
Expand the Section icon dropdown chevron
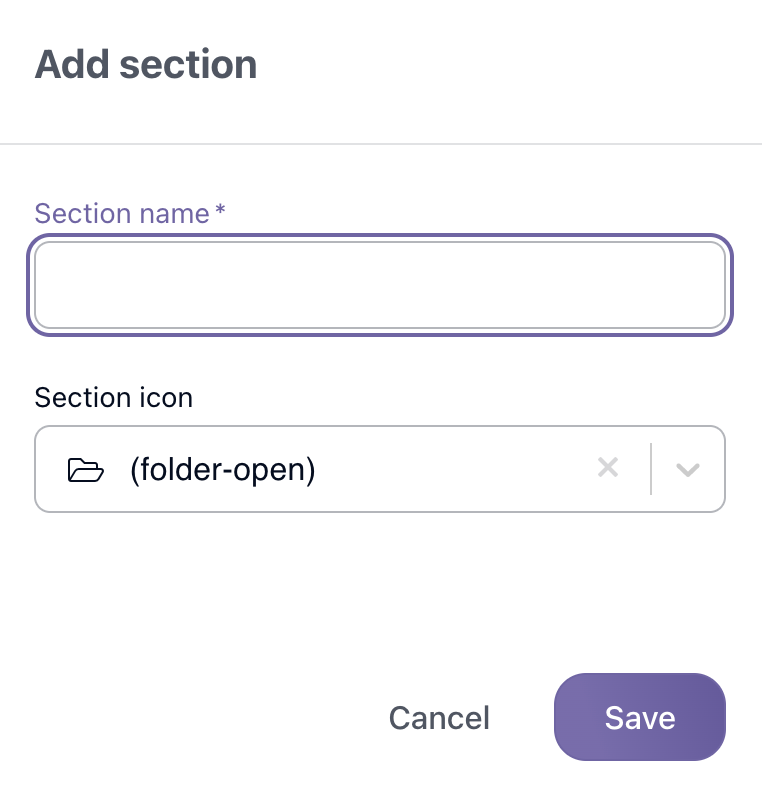[x=688, y=469]
